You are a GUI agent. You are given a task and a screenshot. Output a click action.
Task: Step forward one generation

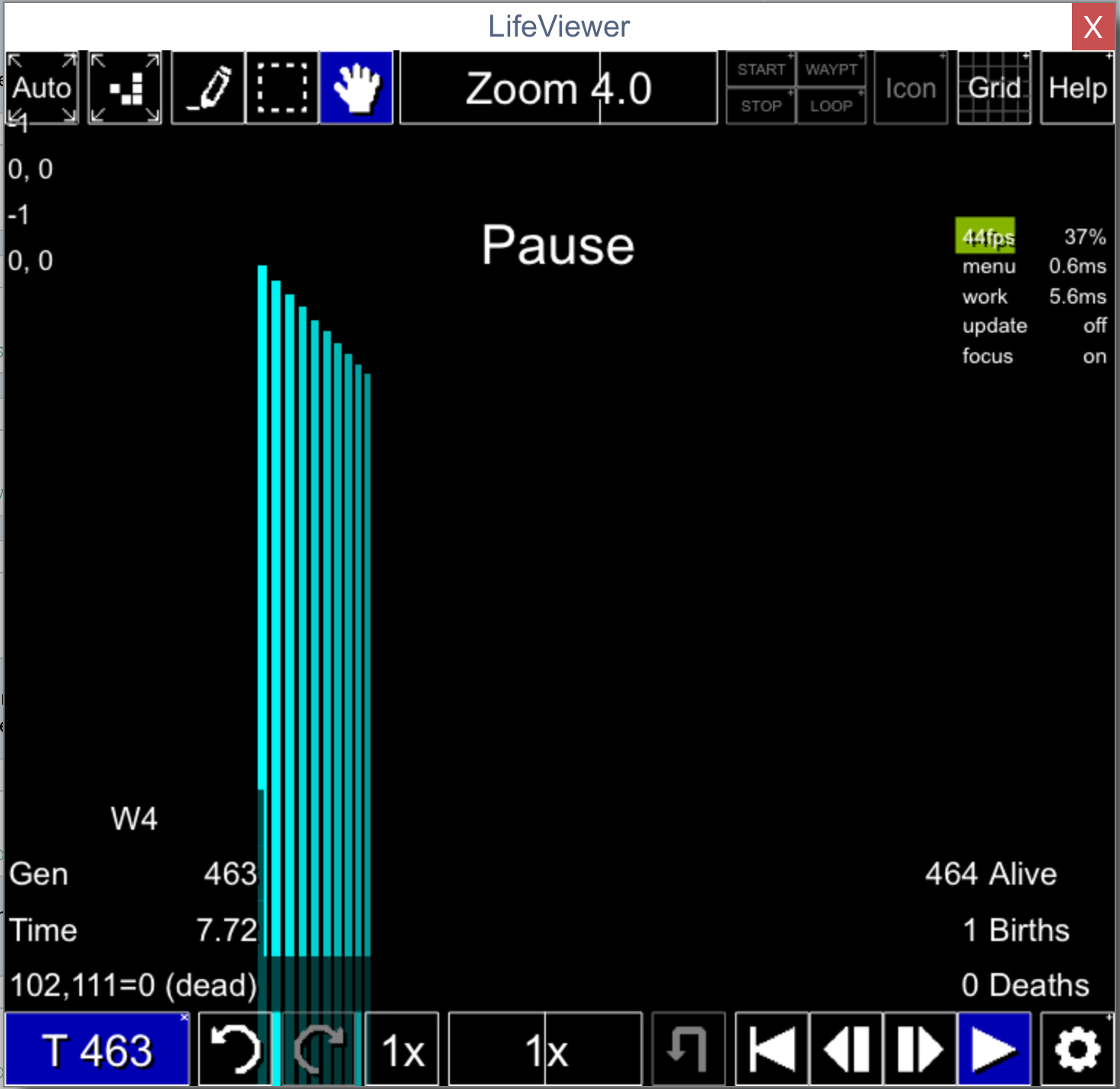[x=920, y=1049]
